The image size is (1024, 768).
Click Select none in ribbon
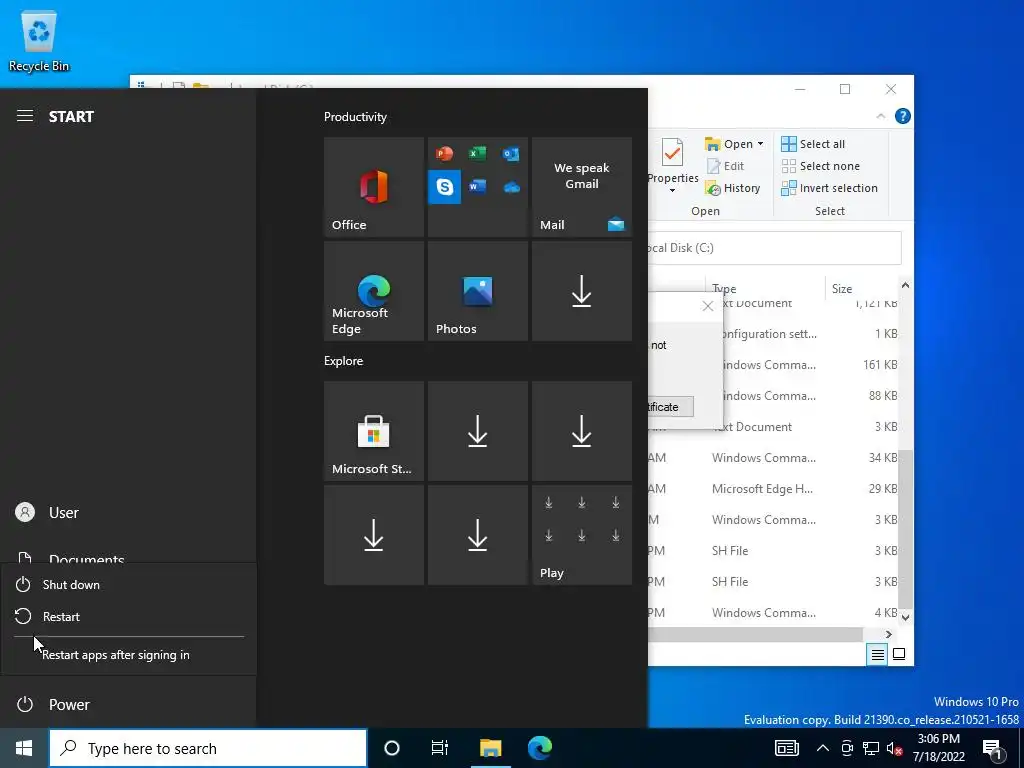point(821,166)
